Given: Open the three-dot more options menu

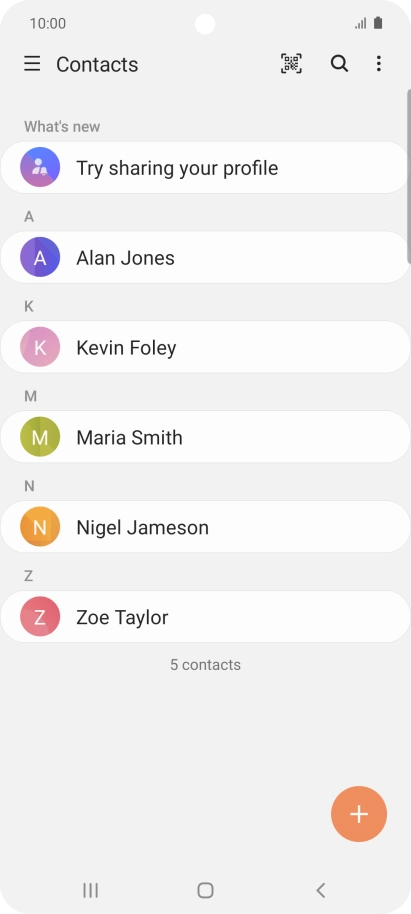Looking at the screenshot, I should (379, 64).
